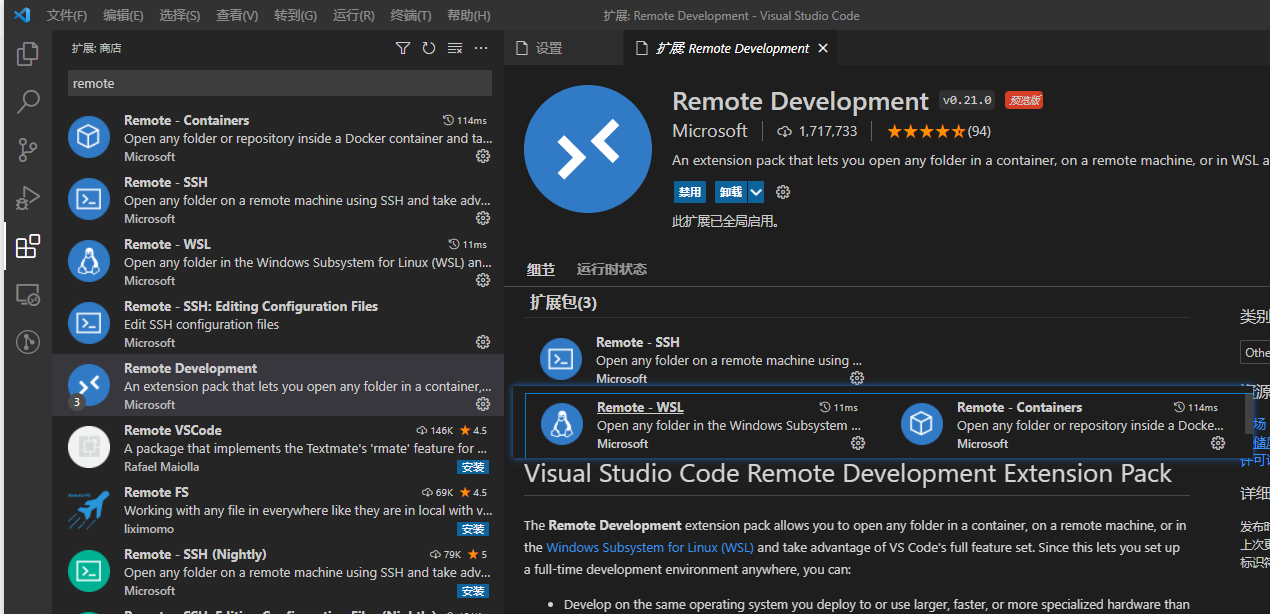Image resolution: width=1270 pixels, height=614 pixels.
Task: Open gear for SSH: Editing Configuration Files
Action: 483,342
